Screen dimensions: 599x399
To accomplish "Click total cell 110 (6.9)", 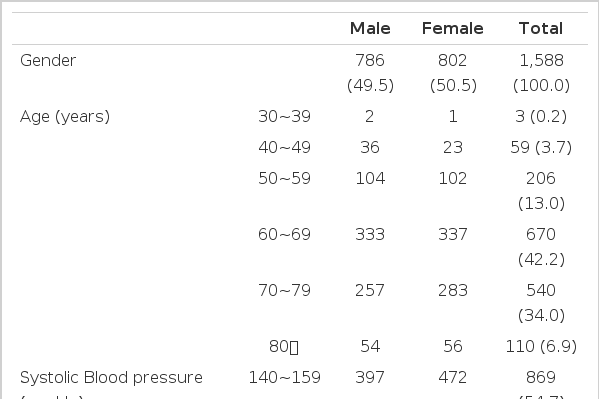I will tap(541, 347).
